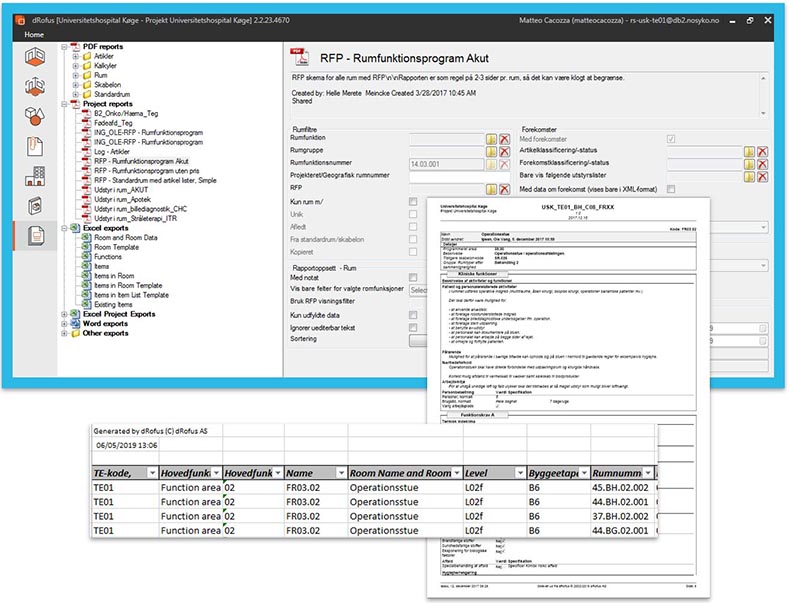Expand the Excel Project Exports node
789x603 pixels.
coord(64,314)
